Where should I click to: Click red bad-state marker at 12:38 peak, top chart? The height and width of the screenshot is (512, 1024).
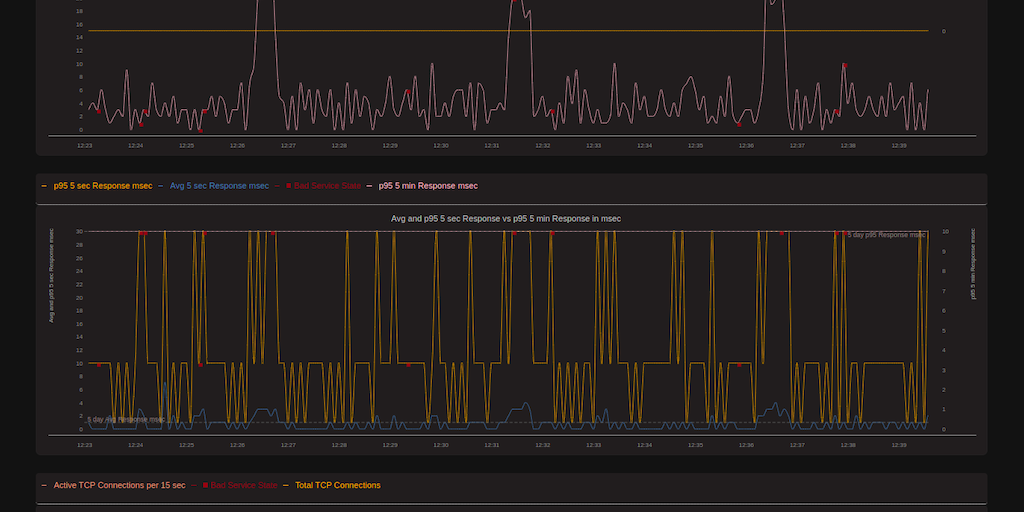coord(844,65)
